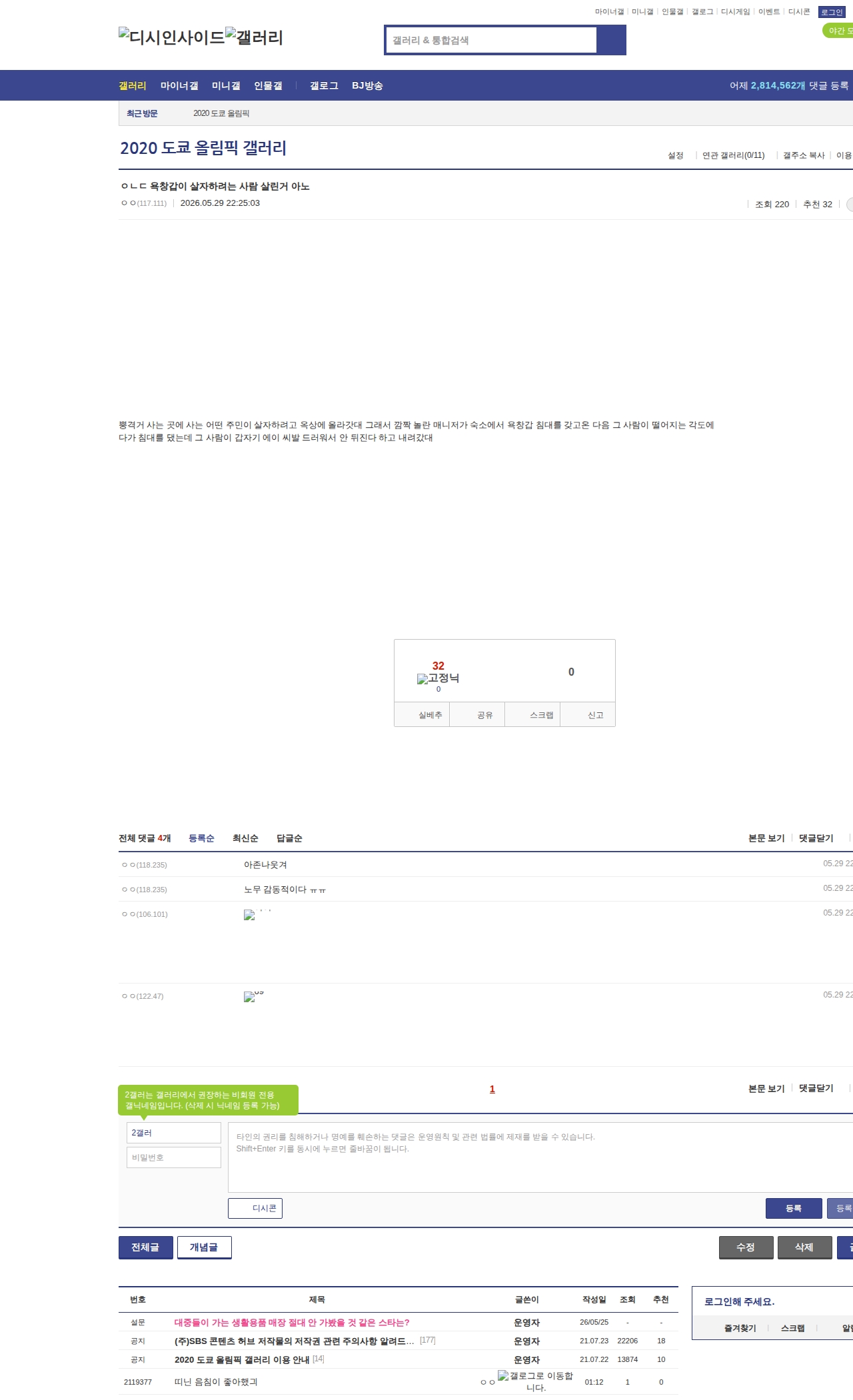Viewport: 853px width, 1400px height.
Task: Click the 추천 count of 32 in the vote box
Action: pos(438,666)
